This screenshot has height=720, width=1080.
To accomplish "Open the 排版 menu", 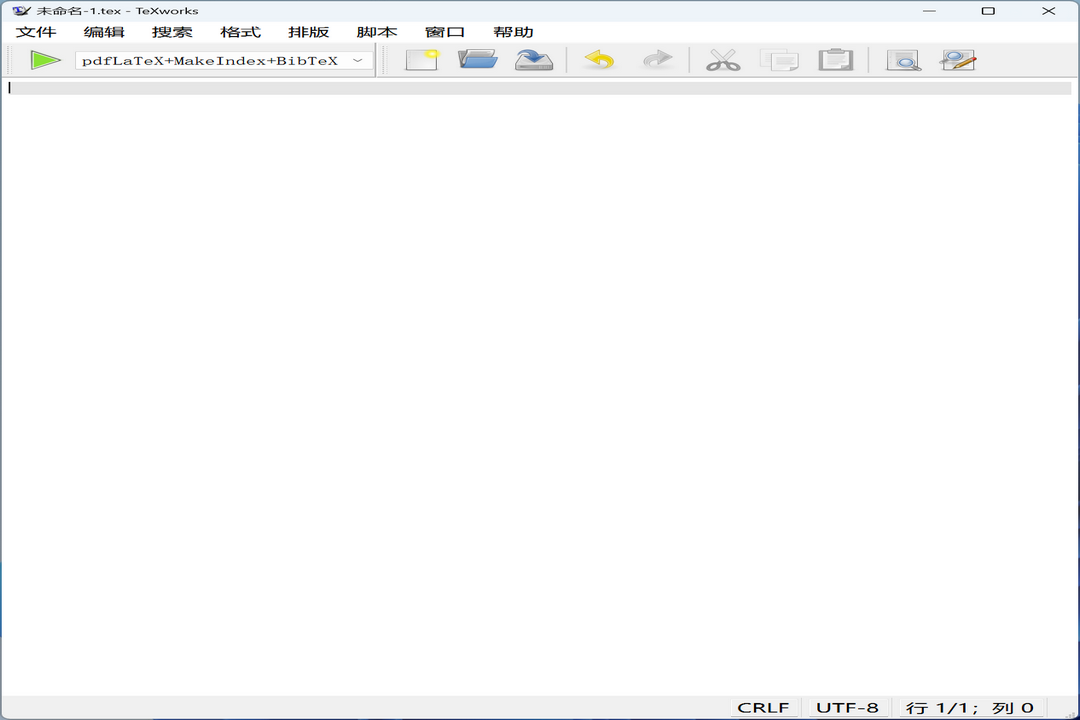I will pos(308,32).
